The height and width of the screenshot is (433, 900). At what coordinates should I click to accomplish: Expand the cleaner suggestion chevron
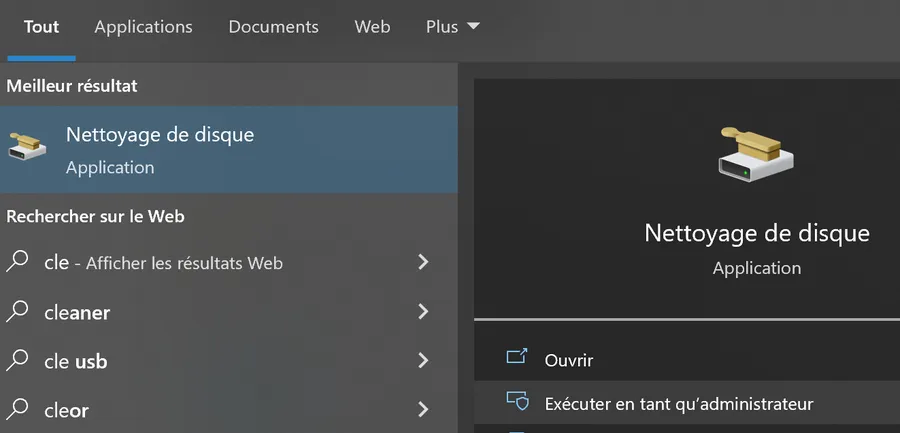(423, 311)
